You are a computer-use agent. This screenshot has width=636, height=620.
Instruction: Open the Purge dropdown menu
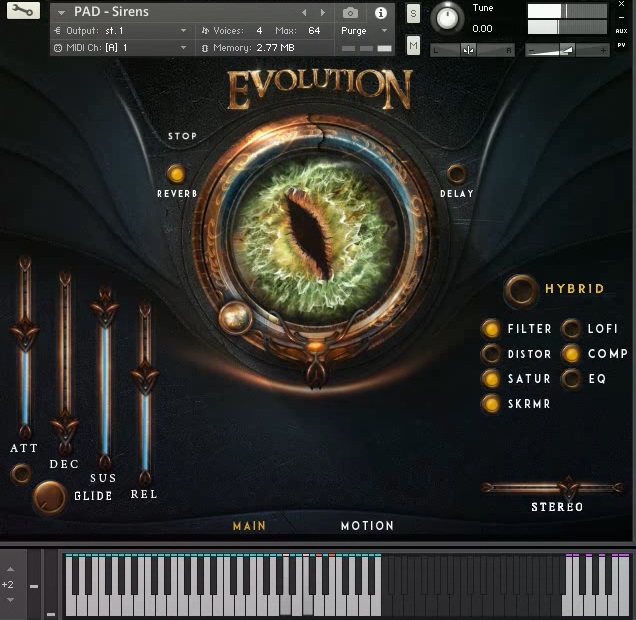pos(364,31)
